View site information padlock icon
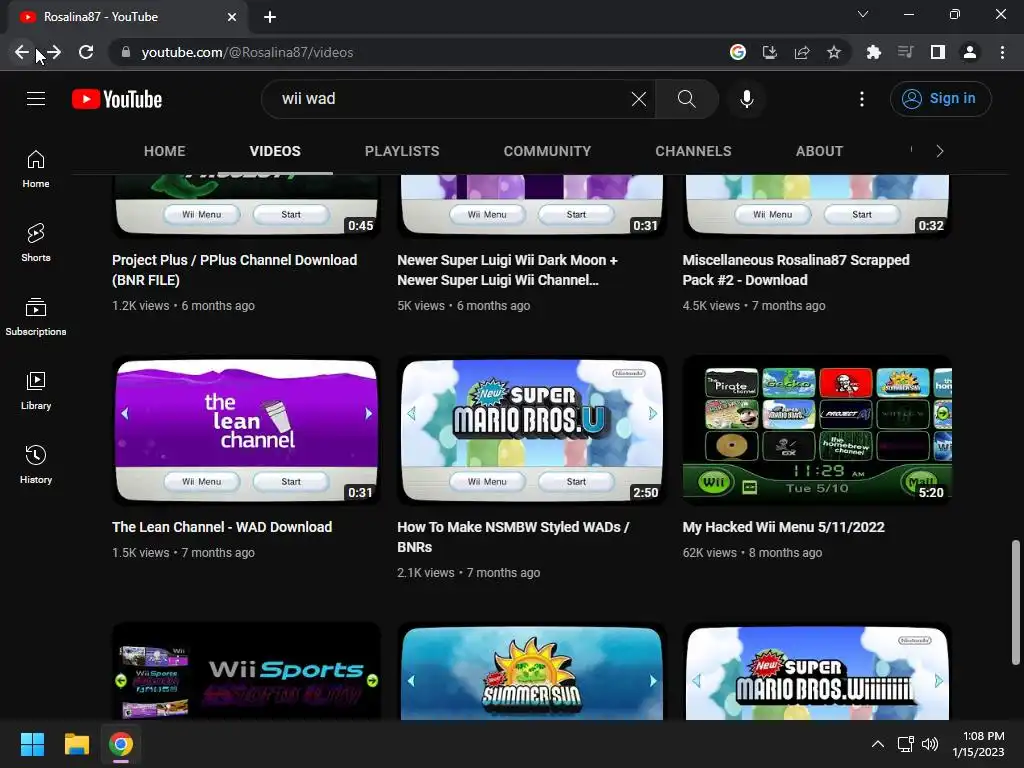The width and height of the screenshot is (1024, 768). tap(126, 52)
